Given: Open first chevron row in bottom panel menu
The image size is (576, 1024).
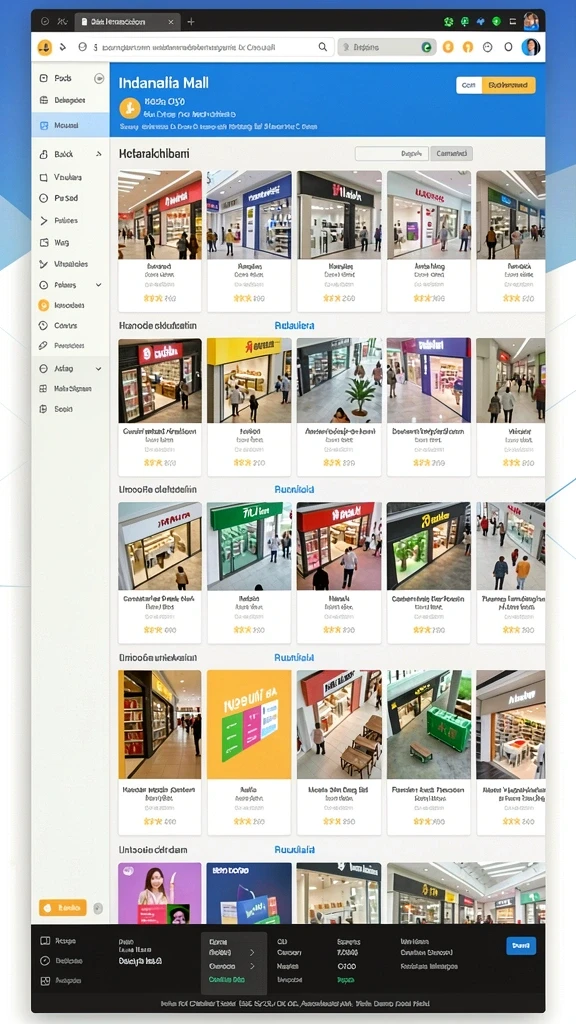Looking at the screenshot, I should tap(232, 953).
